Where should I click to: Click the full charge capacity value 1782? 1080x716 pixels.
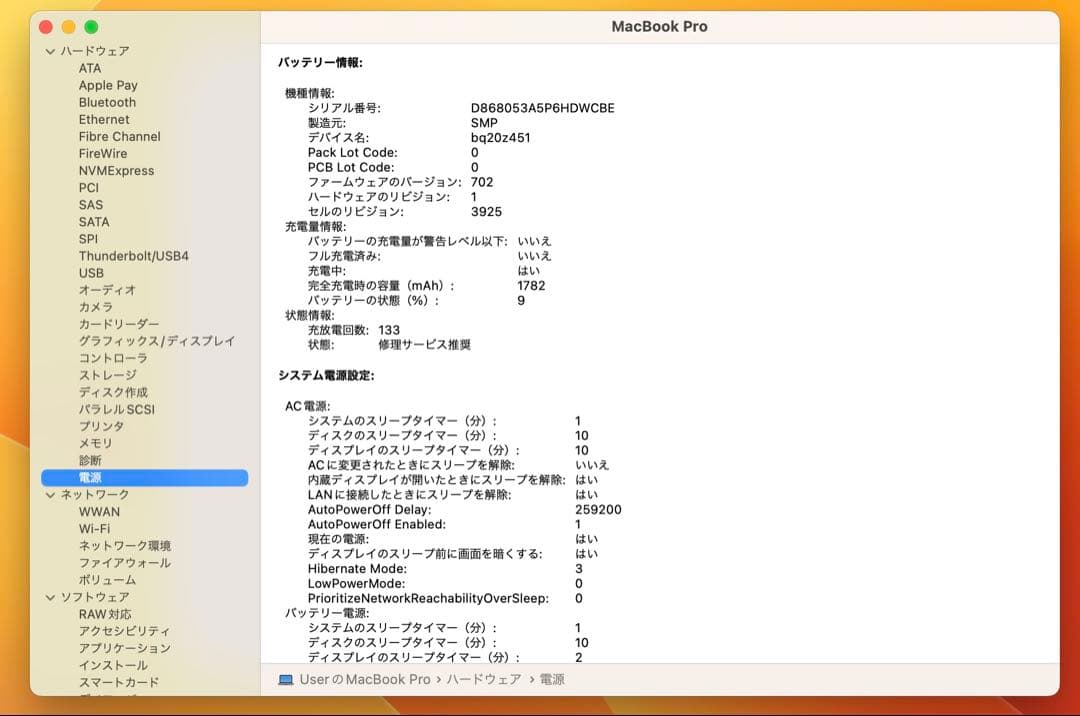click(531, 286)
